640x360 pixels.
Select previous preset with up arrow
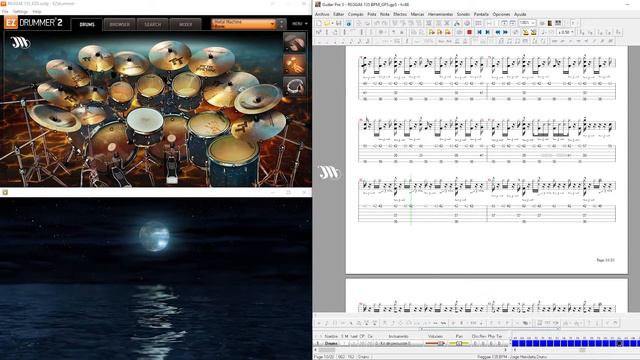[281, 21]
